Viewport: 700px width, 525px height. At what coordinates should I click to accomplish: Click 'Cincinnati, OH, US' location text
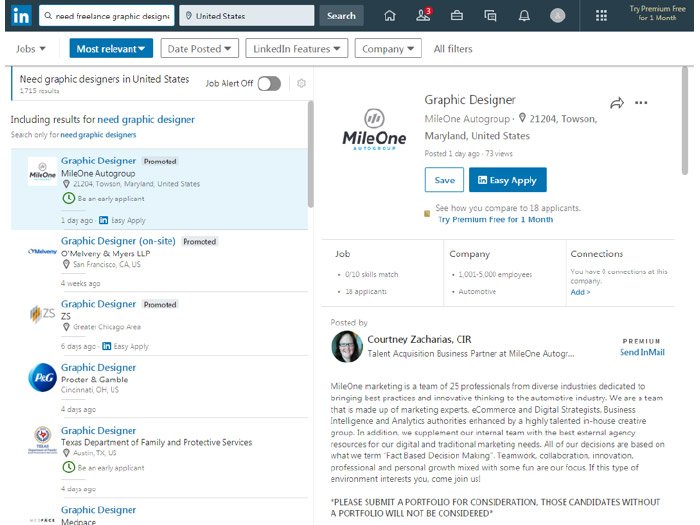coord(90,390)
